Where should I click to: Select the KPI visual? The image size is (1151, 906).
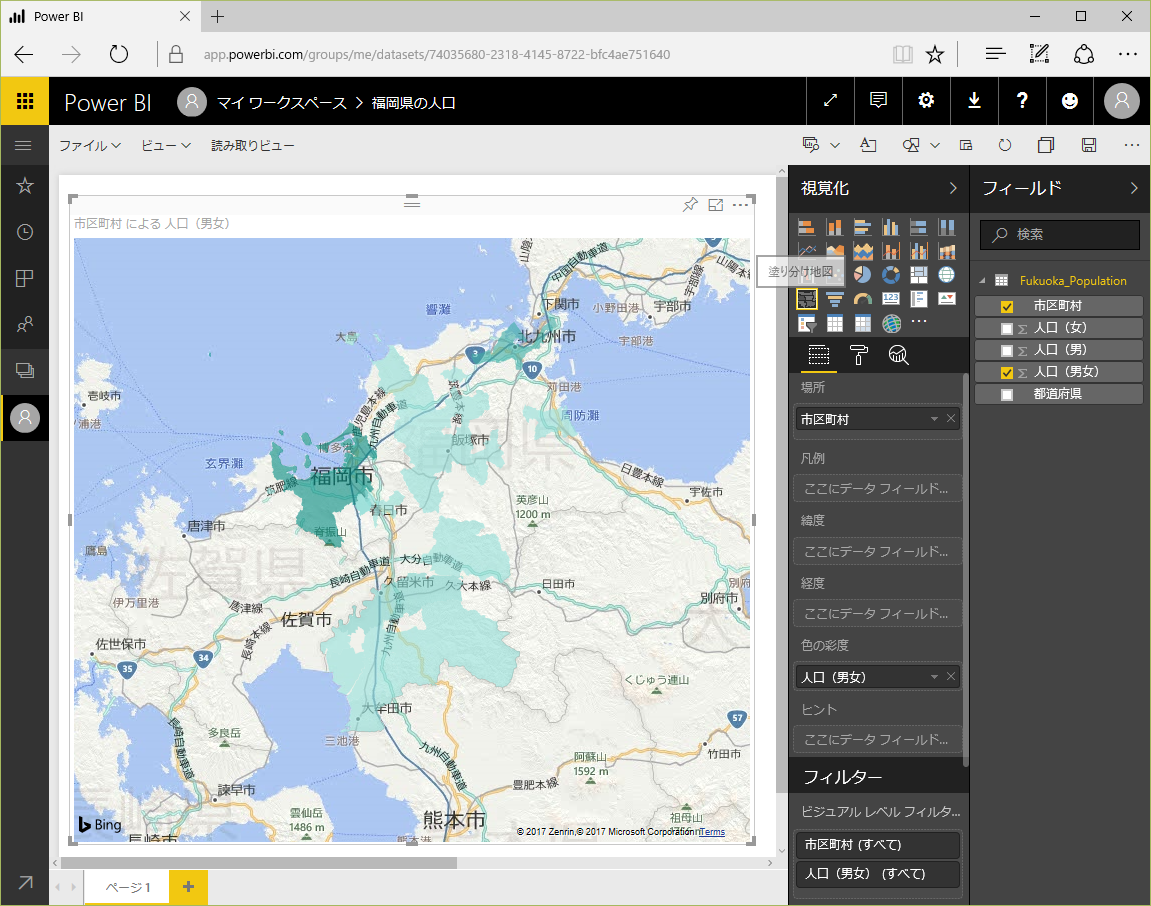click(x=947, y=299)
